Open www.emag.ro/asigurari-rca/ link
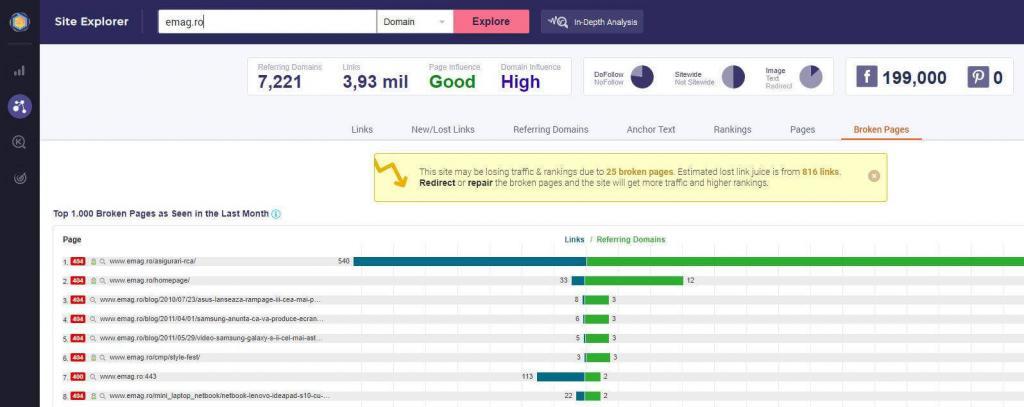 [152, 261]
